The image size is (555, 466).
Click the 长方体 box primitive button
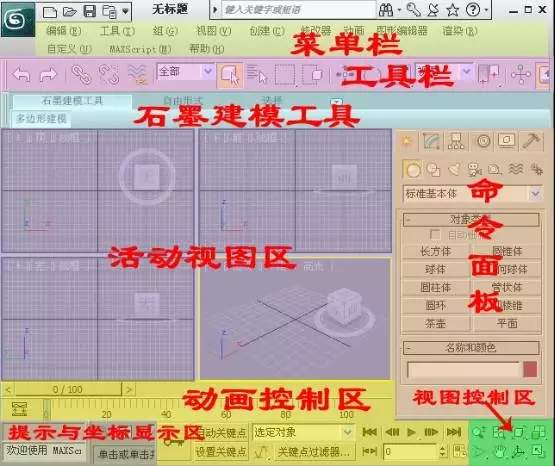(435, 252)
